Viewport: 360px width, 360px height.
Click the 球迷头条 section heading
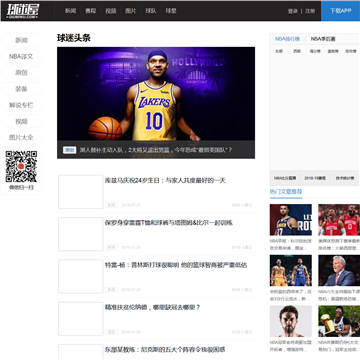click(74, 38)
